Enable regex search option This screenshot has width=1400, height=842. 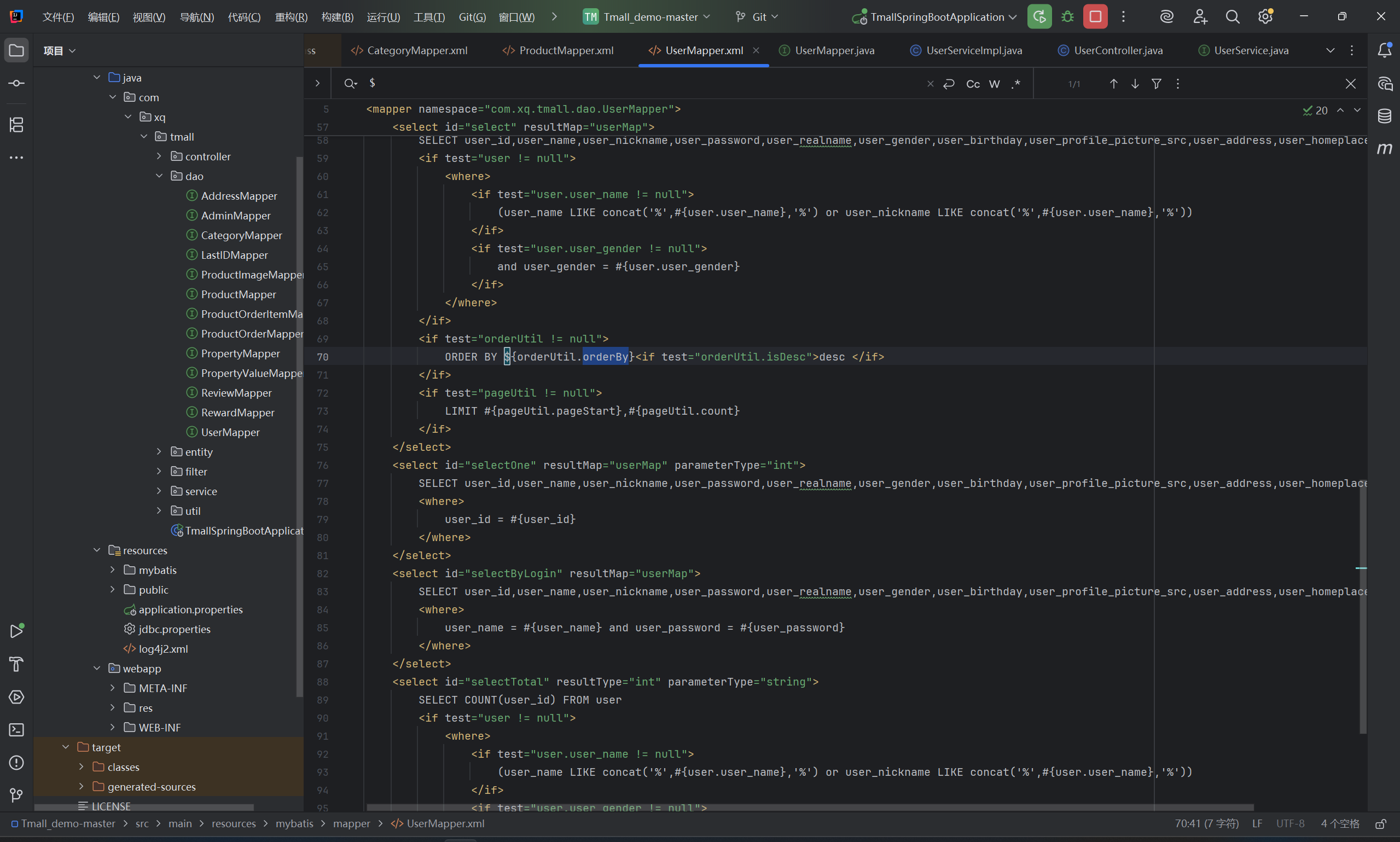click(x=1016, y=84)
